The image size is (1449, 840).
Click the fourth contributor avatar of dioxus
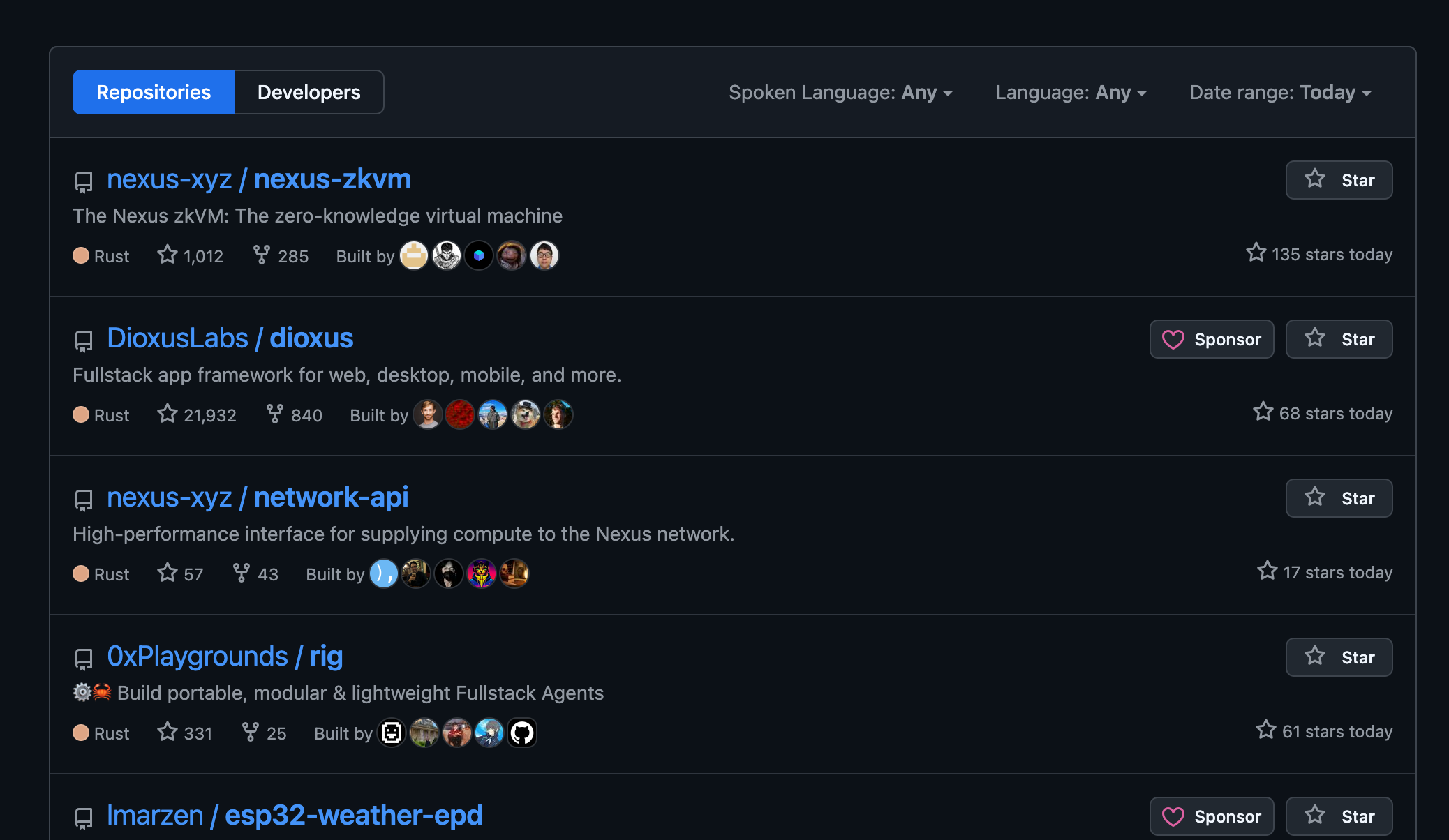click(x=526, y=415)
